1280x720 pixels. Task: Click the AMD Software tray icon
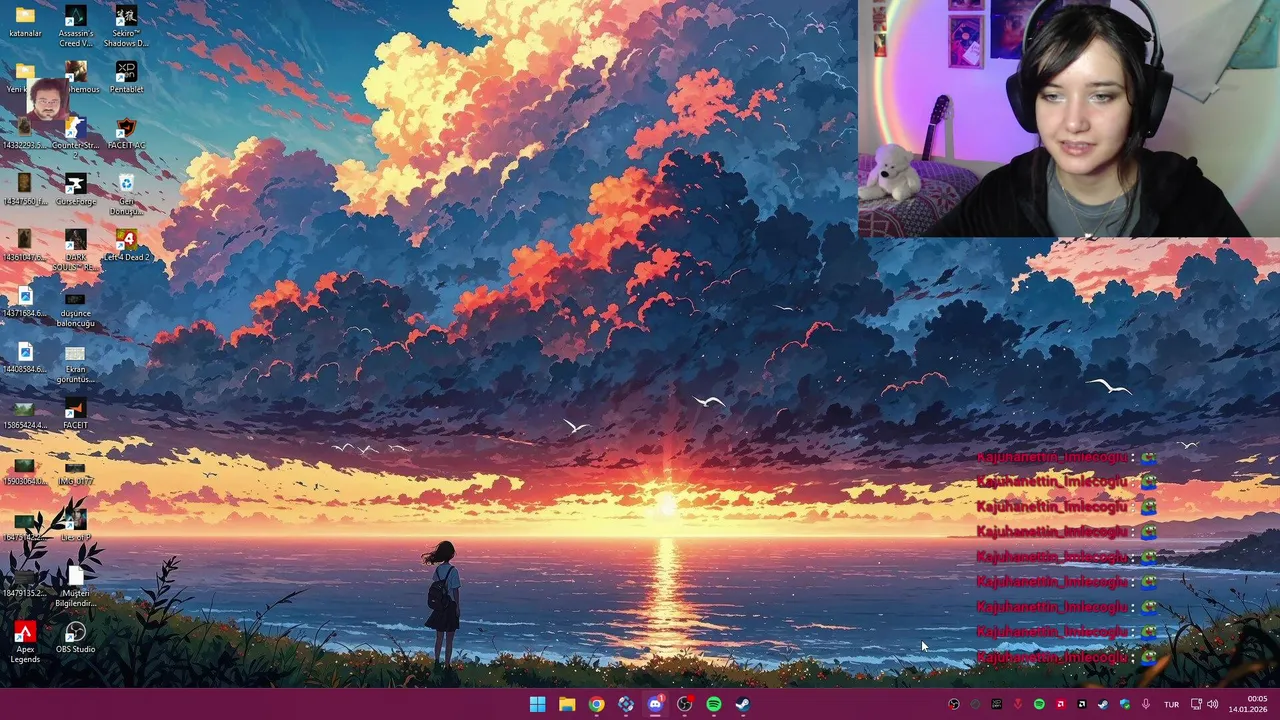click(x=1061, y=704)
